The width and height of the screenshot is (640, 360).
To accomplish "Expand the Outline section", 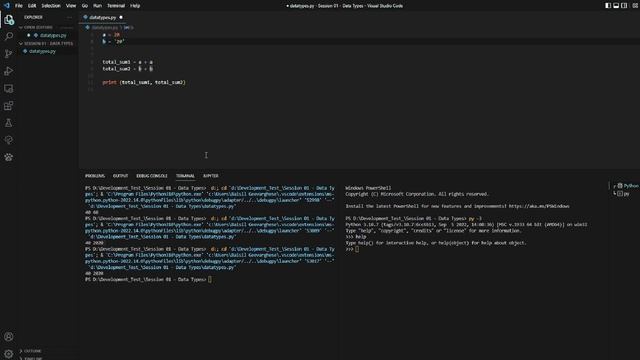I will click(31, 351).
